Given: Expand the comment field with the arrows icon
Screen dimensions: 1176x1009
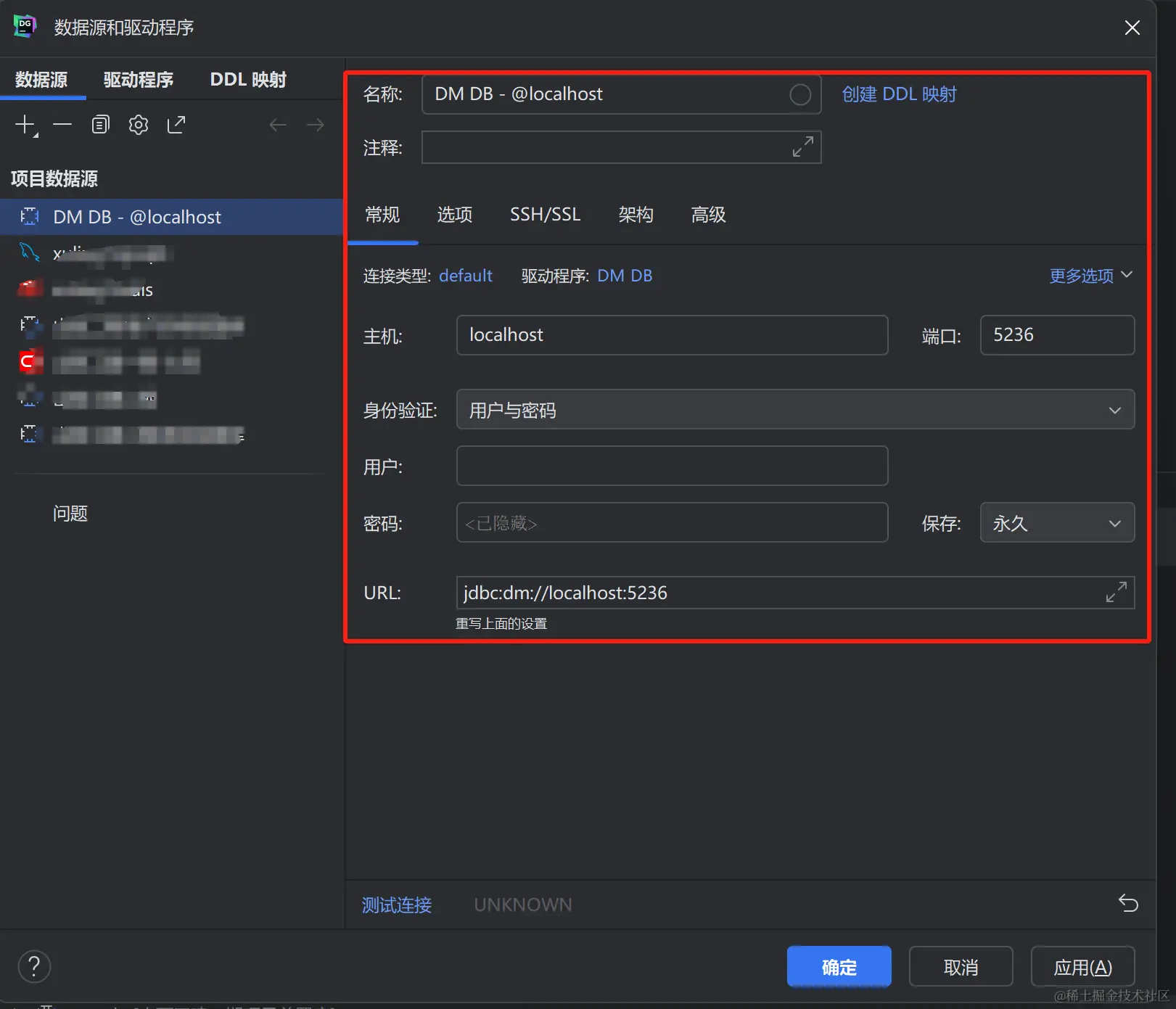Looking at the screenshot, I should [x=802, y=147].
